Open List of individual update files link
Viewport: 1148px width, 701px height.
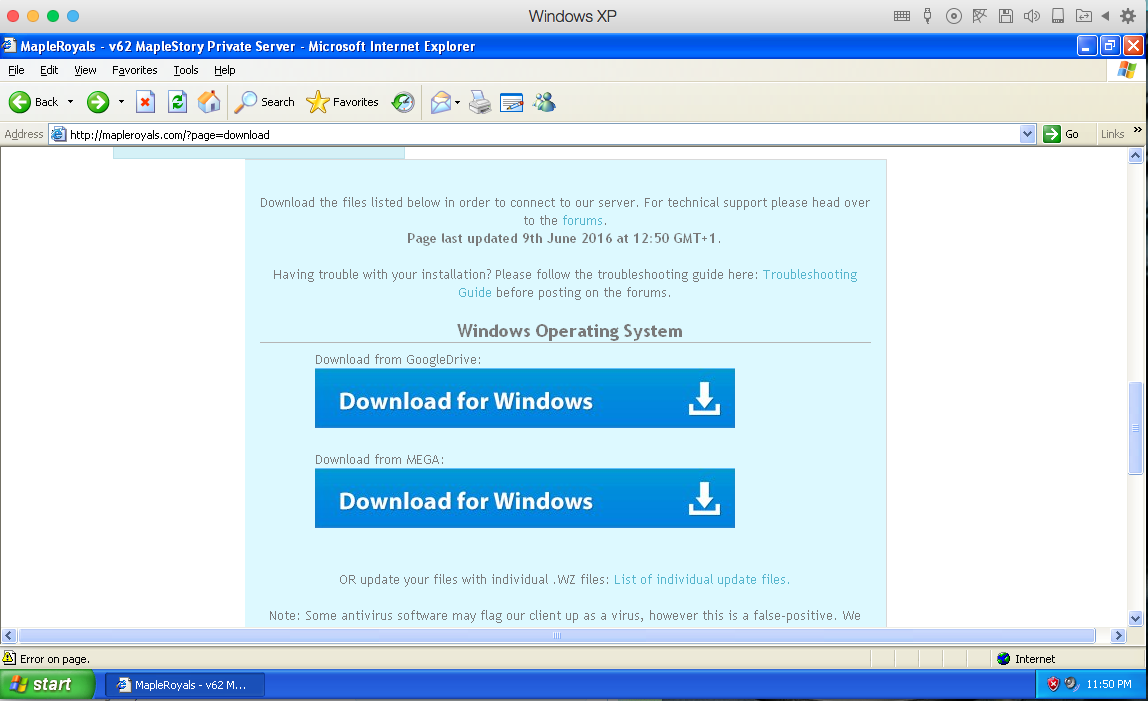coord(701,579)
